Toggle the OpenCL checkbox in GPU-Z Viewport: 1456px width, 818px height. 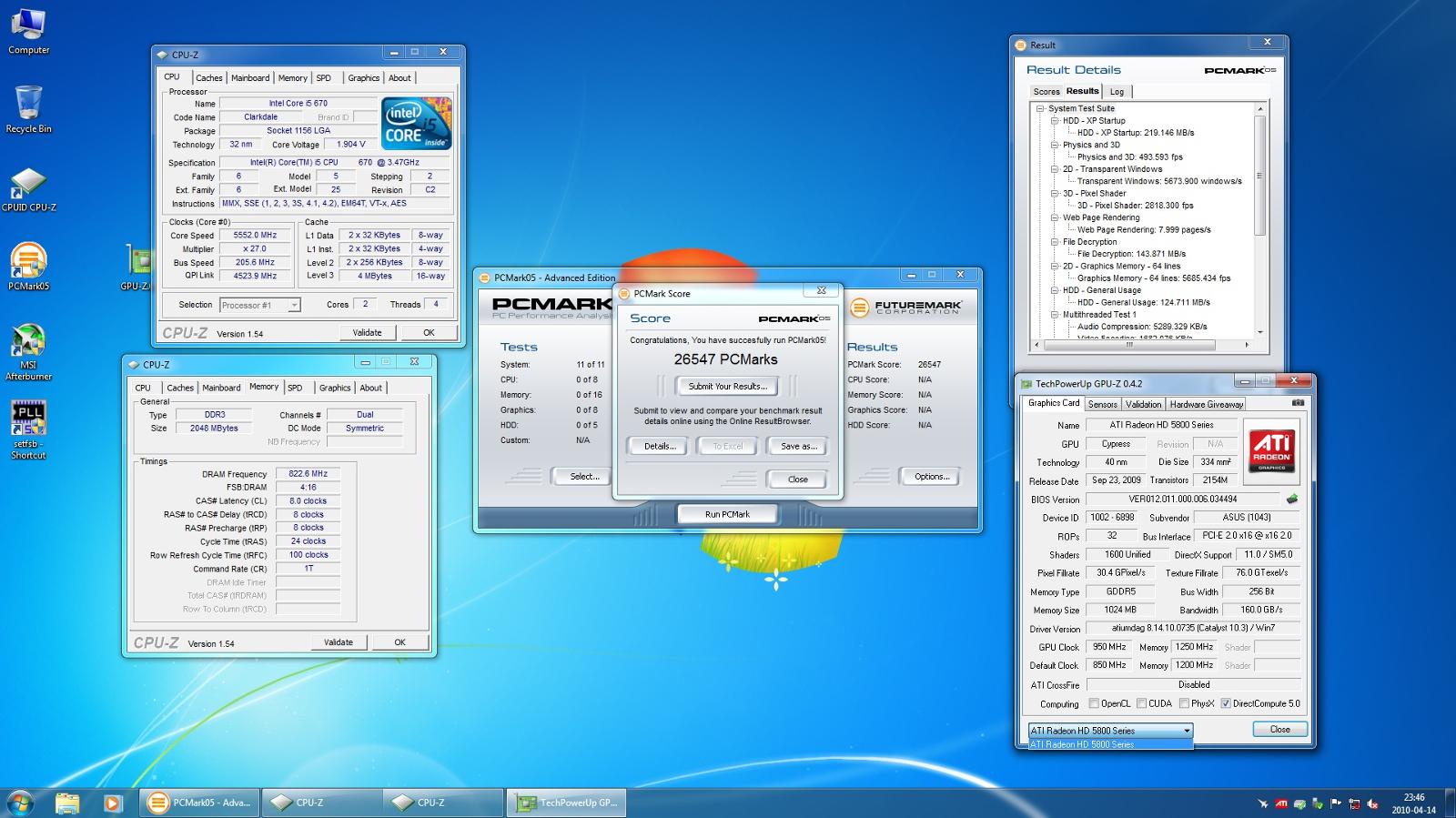coord(1094,703)
